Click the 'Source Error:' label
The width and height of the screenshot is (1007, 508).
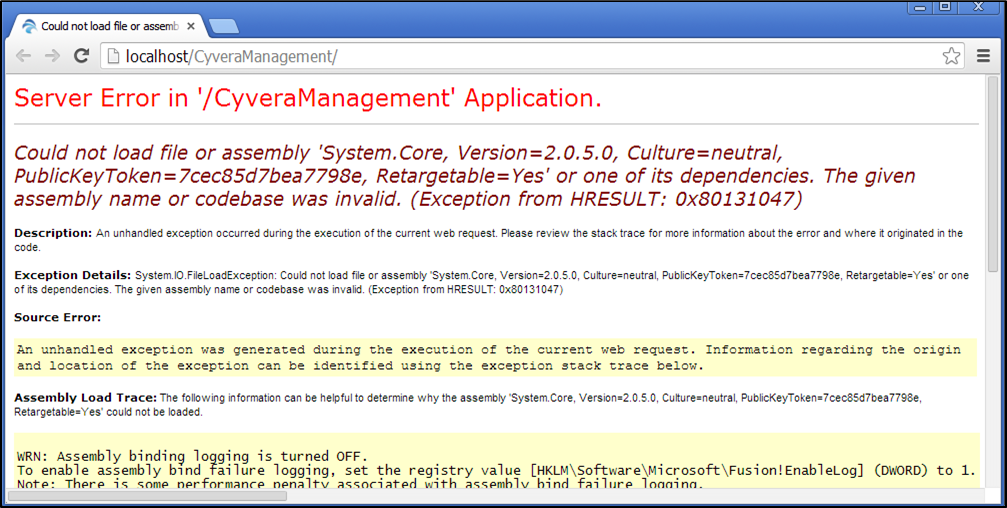58,317
